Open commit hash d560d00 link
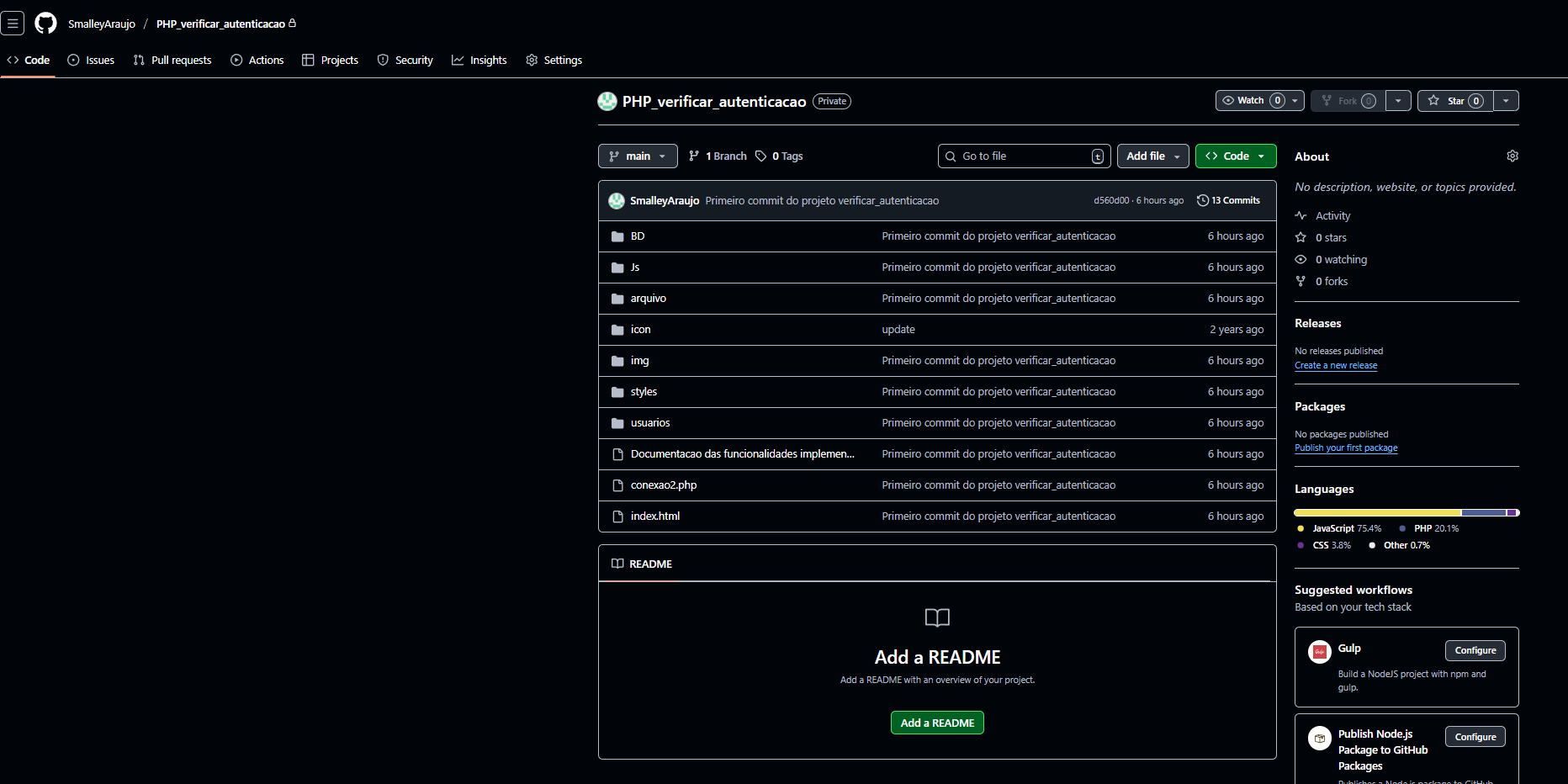Viewport: 1568px width, 784px height. 1111,201
